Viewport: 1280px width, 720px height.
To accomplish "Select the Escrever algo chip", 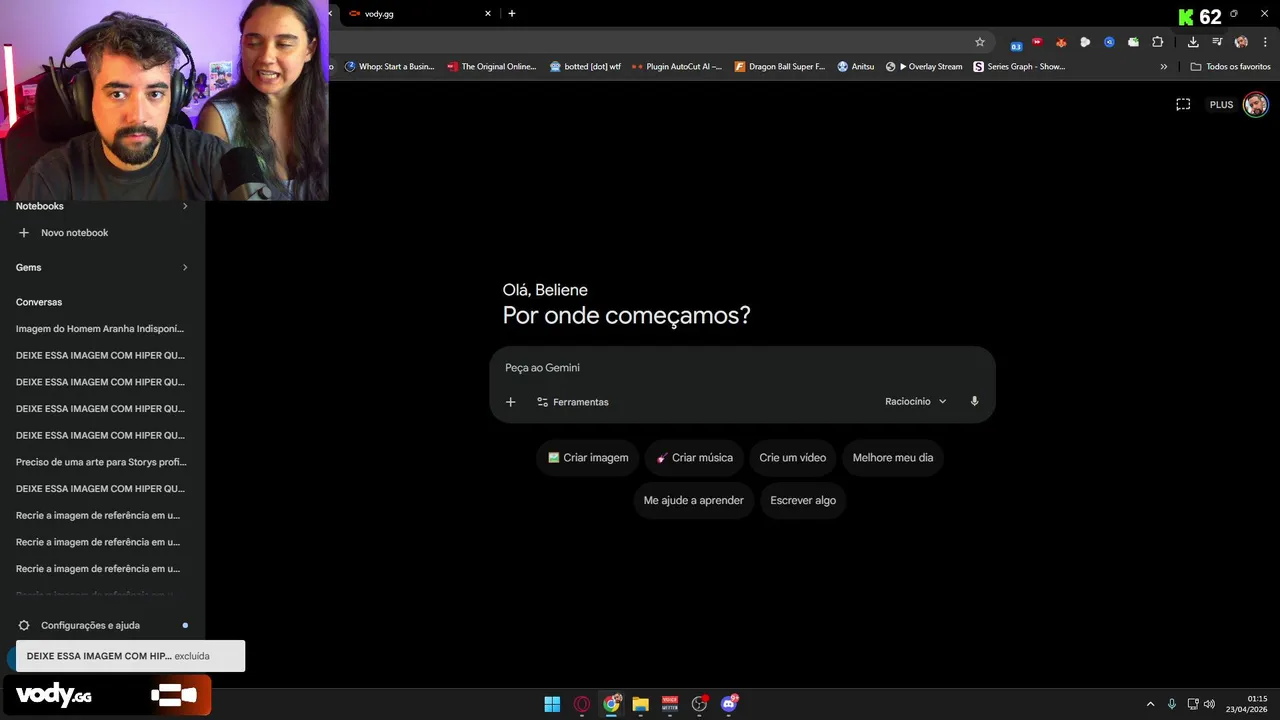I will 803,500.
